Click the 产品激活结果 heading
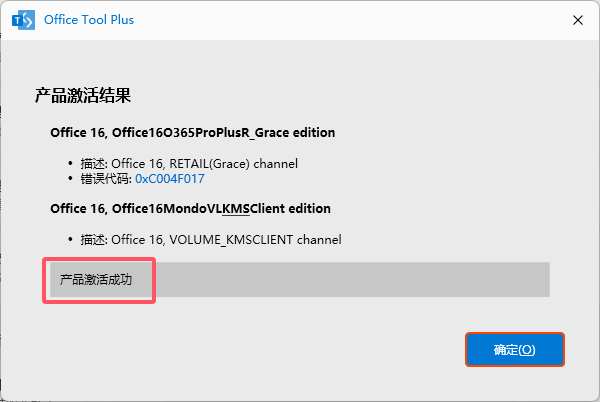Image resolution: width=600 pixels, height=402 pixels. click(84, 96)
